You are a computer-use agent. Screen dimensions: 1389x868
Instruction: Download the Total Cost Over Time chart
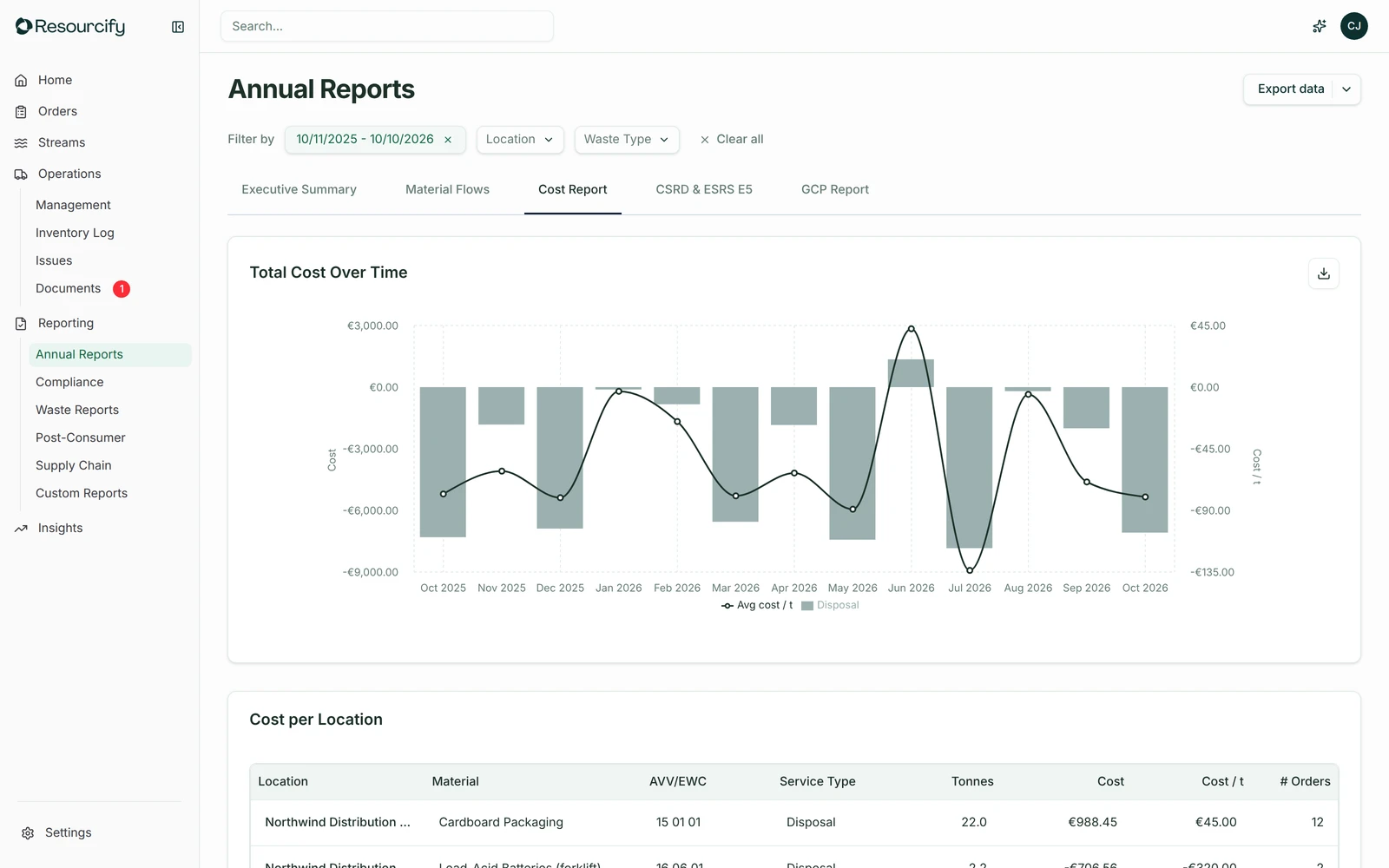pos(1324,273)
